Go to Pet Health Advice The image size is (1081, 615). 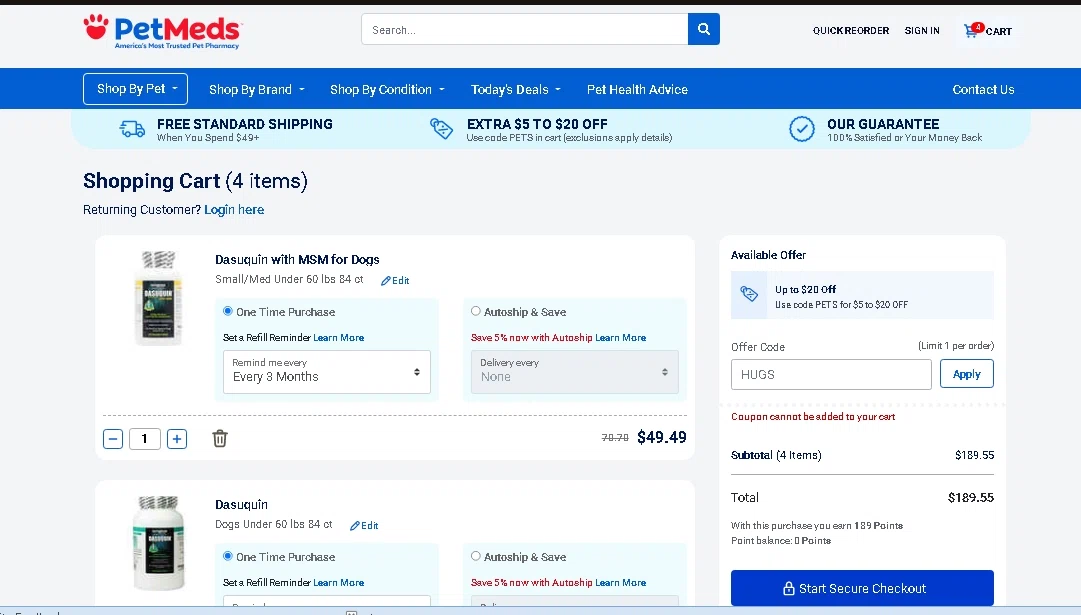637,90
